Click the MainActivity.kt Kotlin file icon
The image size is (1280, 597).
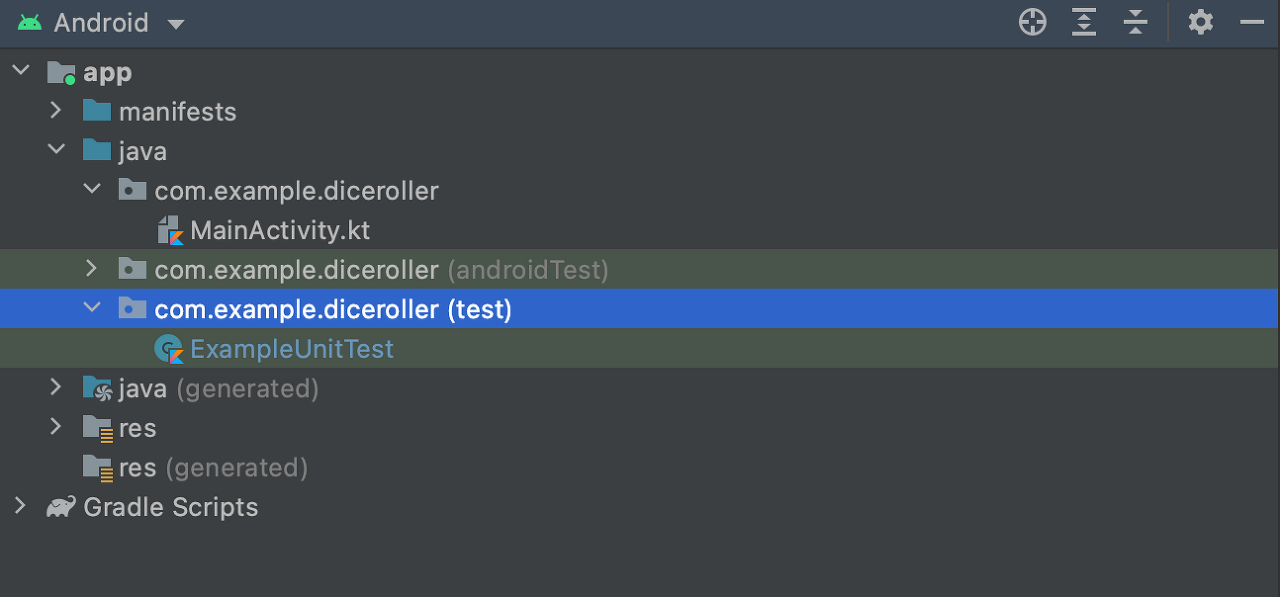click(x=171, y=231)
